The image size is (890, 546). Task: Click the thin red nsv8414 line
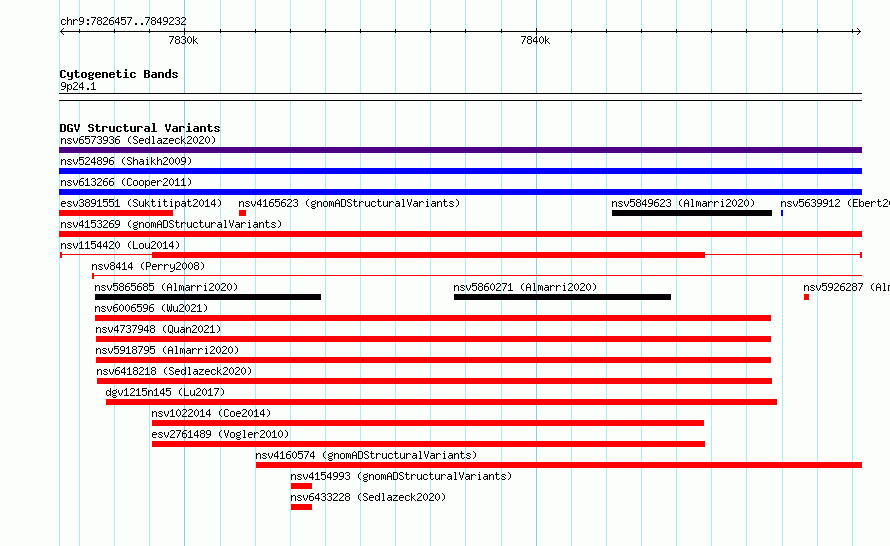point(477,276)
